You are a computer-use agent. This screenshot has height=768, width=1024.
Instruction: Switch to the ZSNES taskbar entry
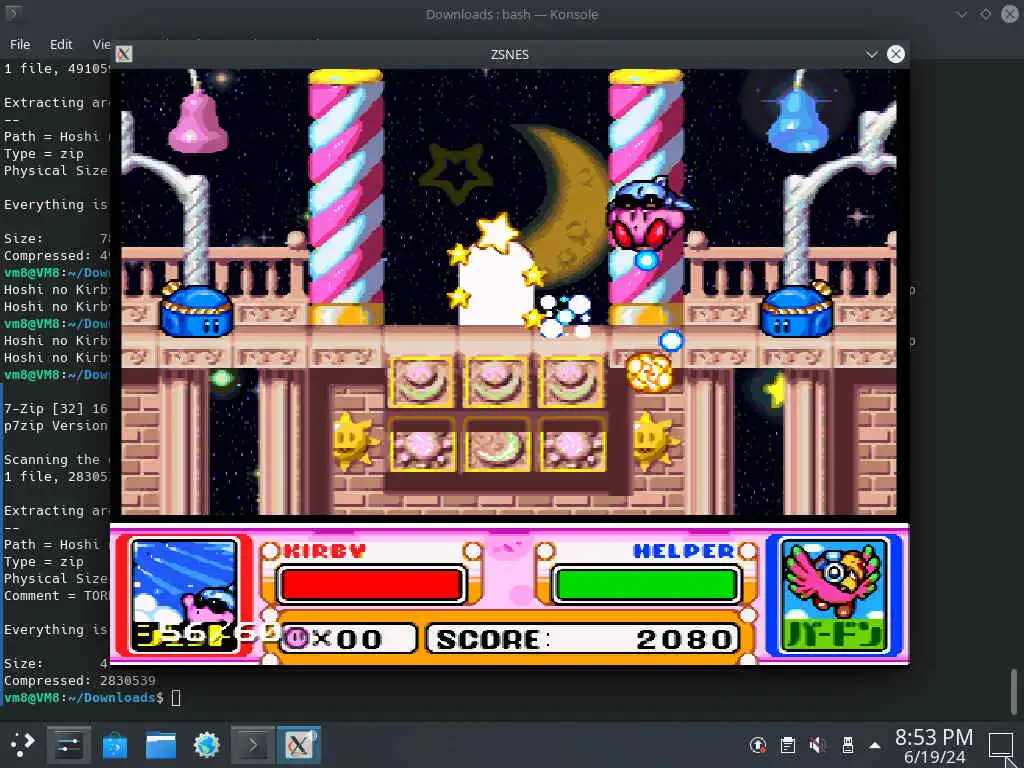click(x=298, y=744)
